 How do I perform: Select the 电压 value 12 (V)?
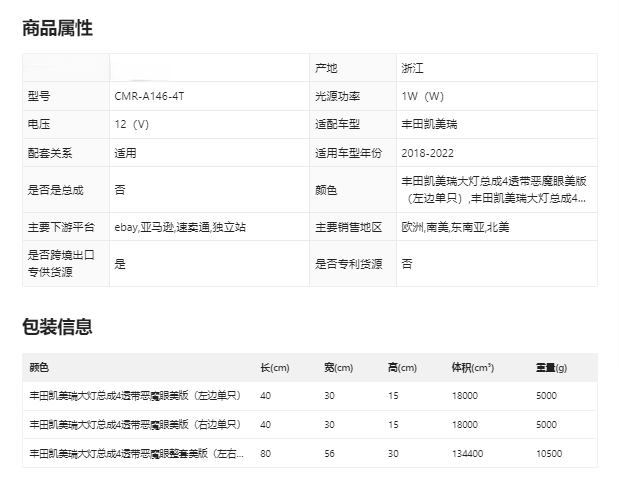pos(132,124)
